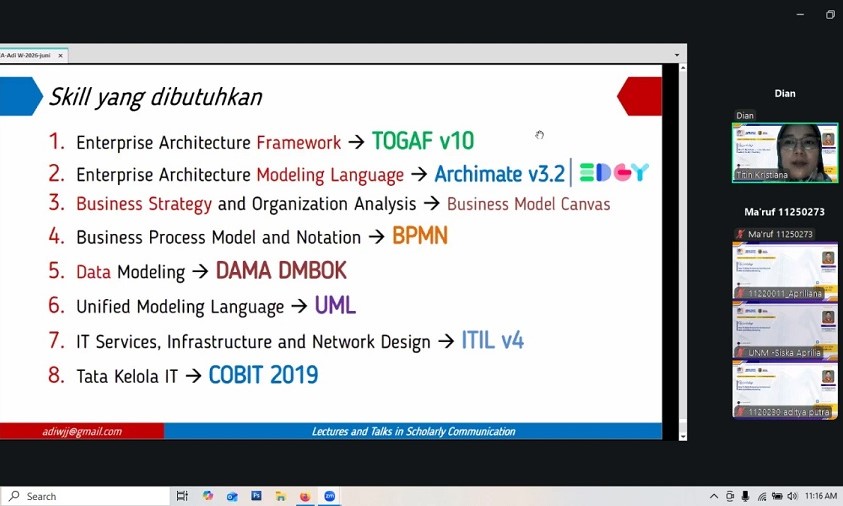The image size is (843, 506).
Task: Select the UNM -Siska Aprilia video tile
Action: click(785, 330)
